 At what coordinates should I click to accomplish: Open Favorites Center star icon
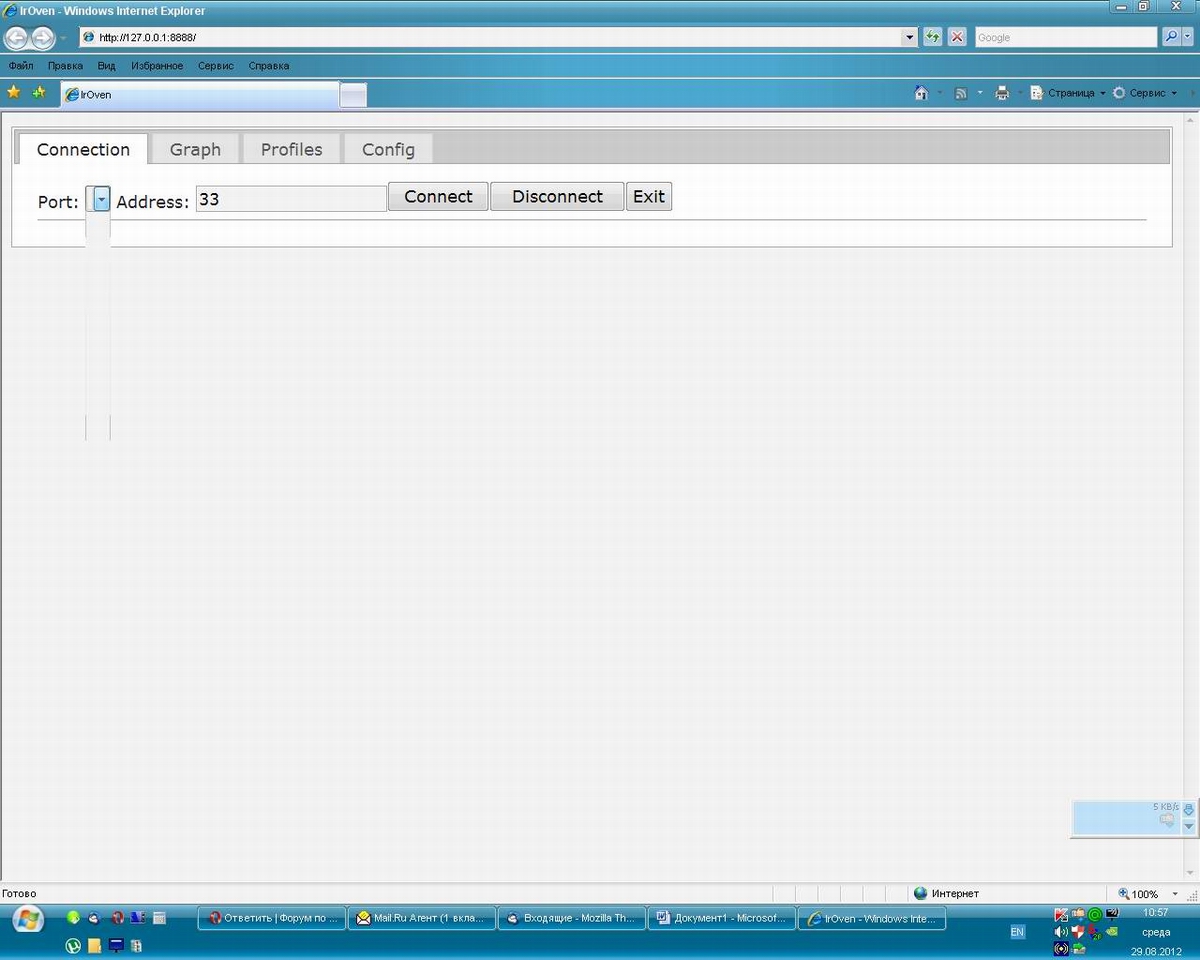click(14, 93)
